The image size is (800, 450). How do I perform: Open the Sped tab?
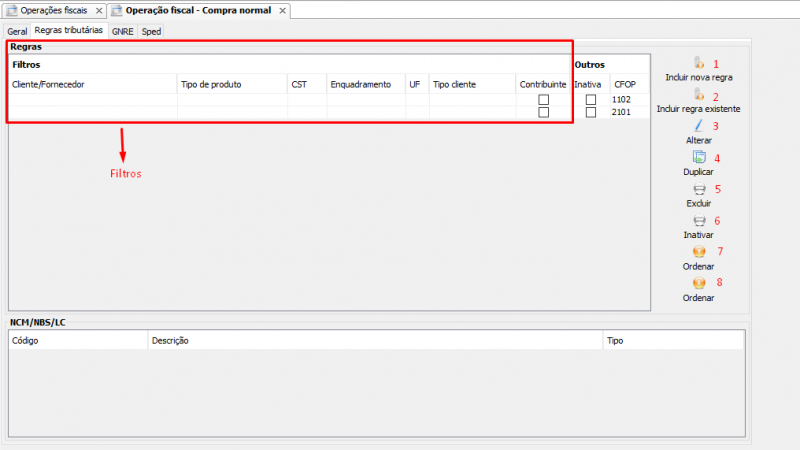coord(151,31)
